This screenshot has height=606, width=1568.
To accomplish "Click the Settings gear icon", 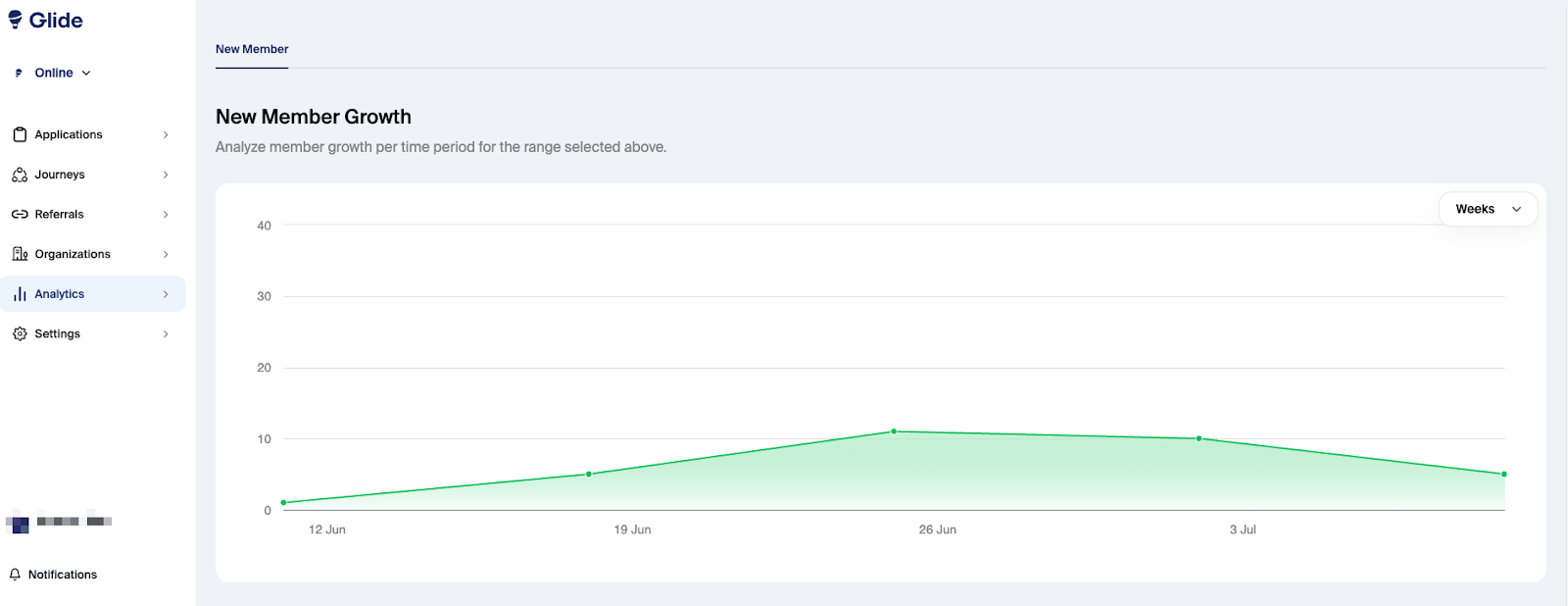I will [x=20, y=334].
